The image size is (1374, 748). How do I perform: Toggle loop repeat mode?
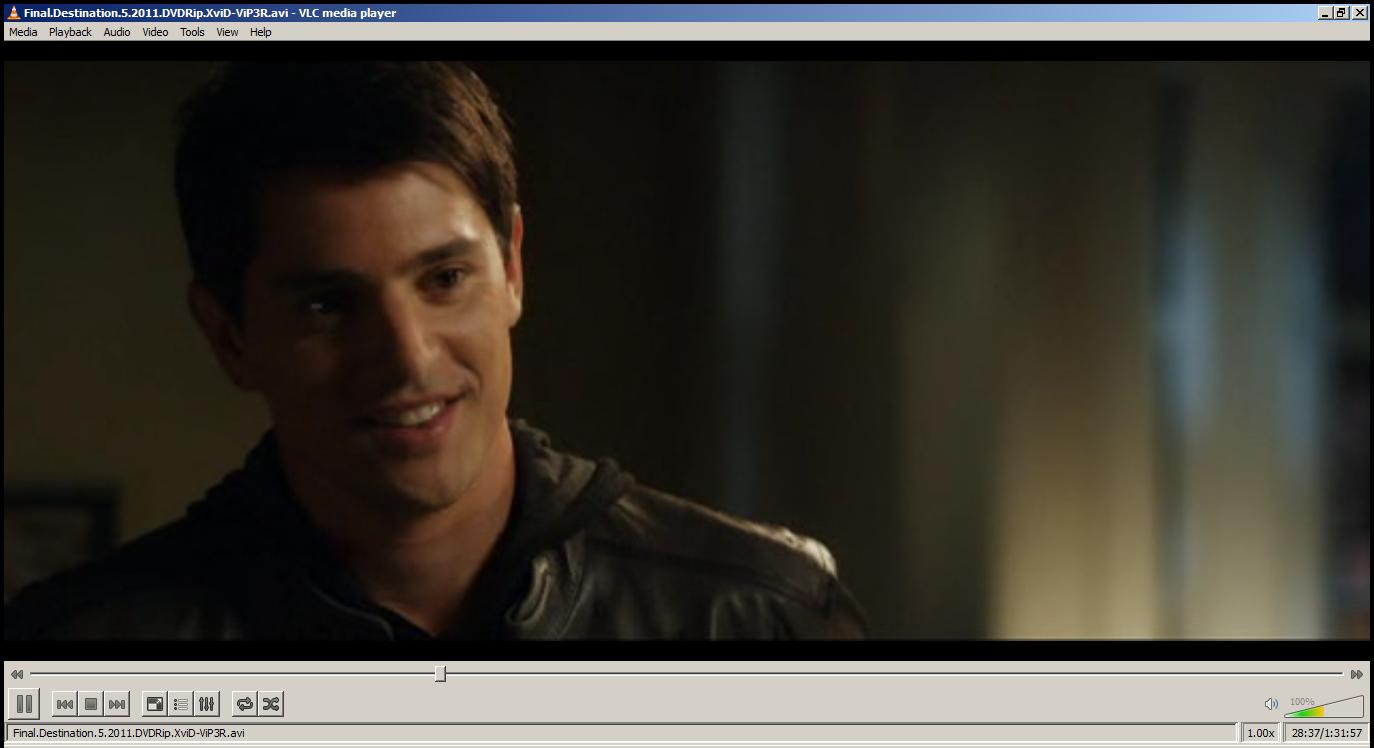(245, 704)
